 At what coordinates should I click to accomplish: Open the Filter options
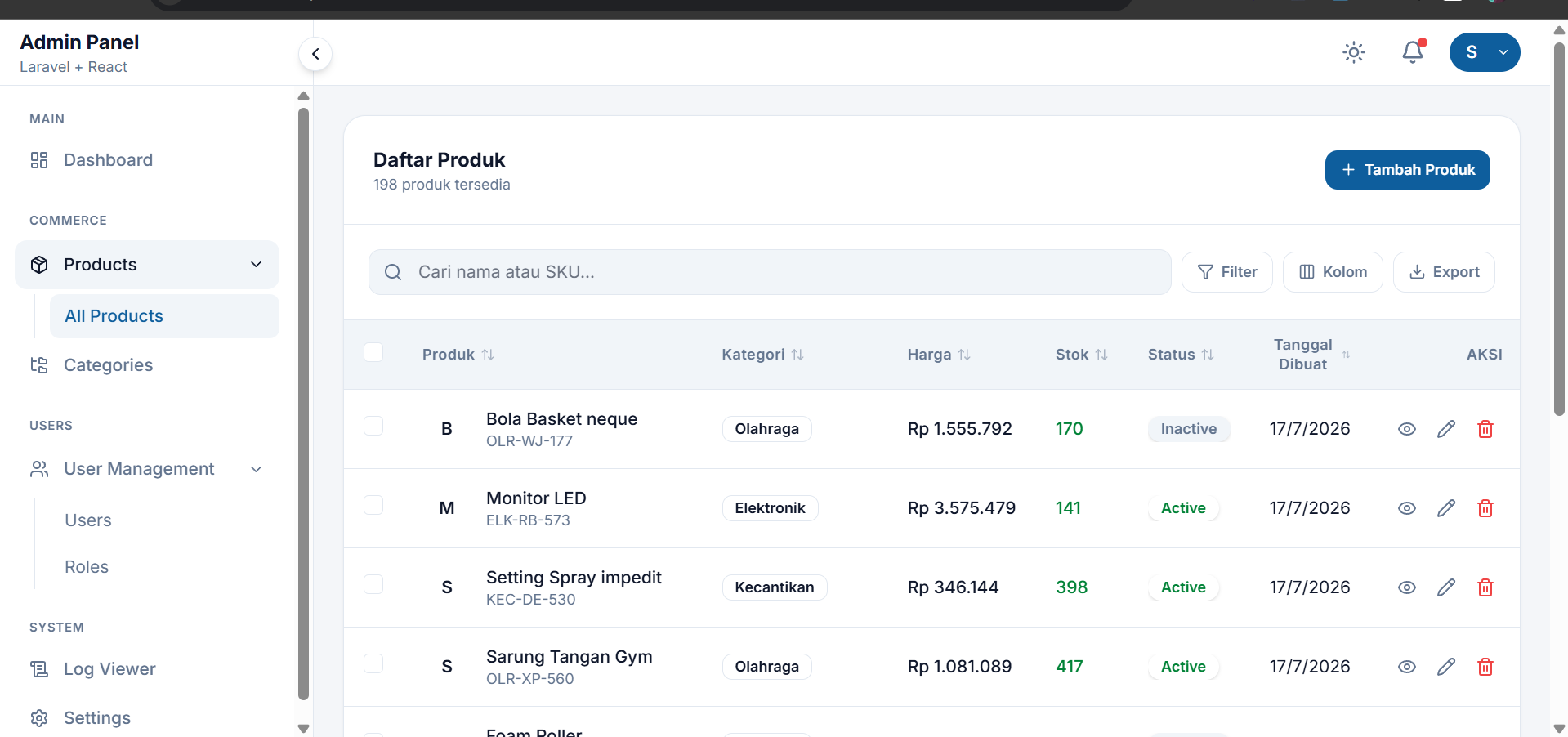click(1226, 272)
